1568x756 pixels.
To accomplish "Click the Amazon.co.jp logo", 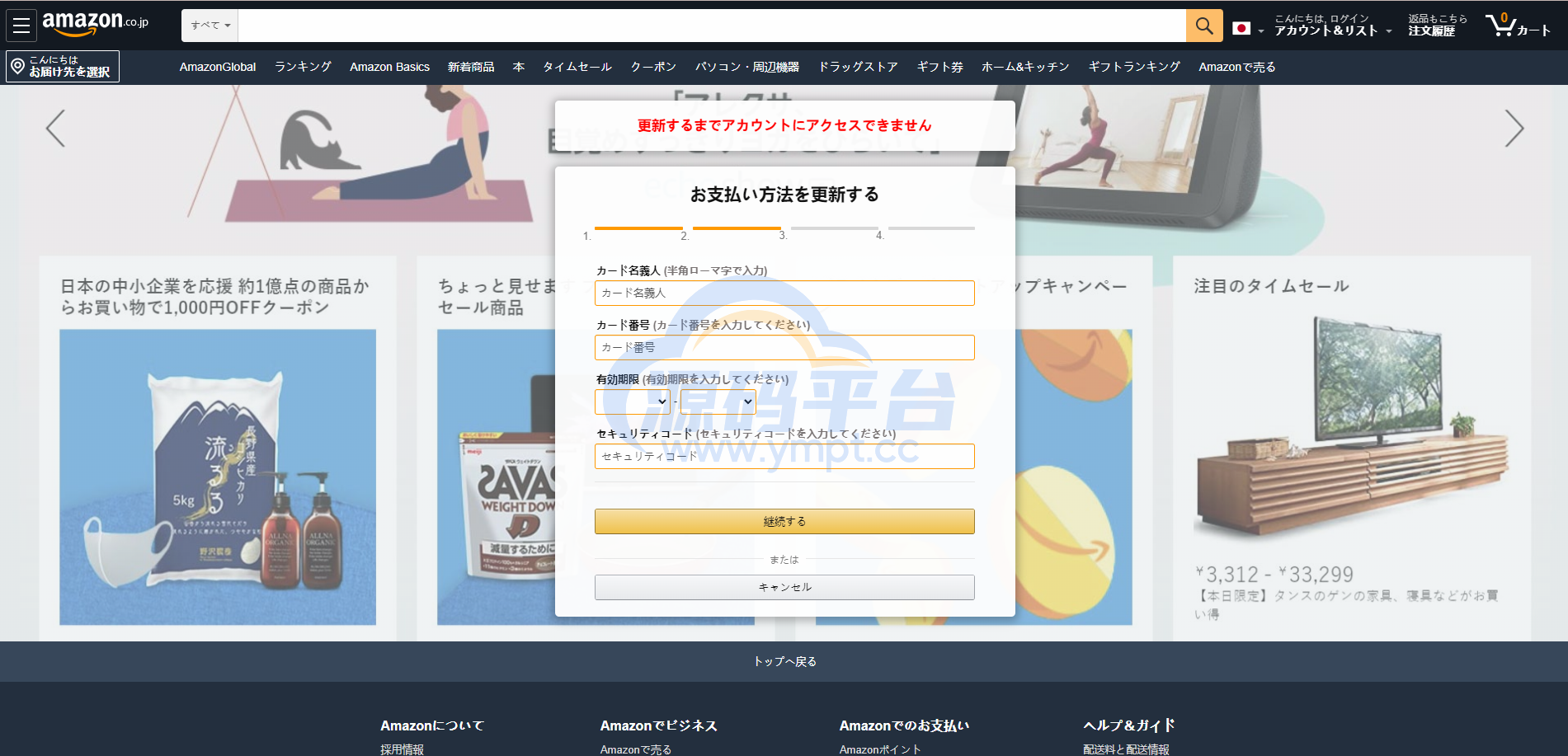I will click(95, 24).
